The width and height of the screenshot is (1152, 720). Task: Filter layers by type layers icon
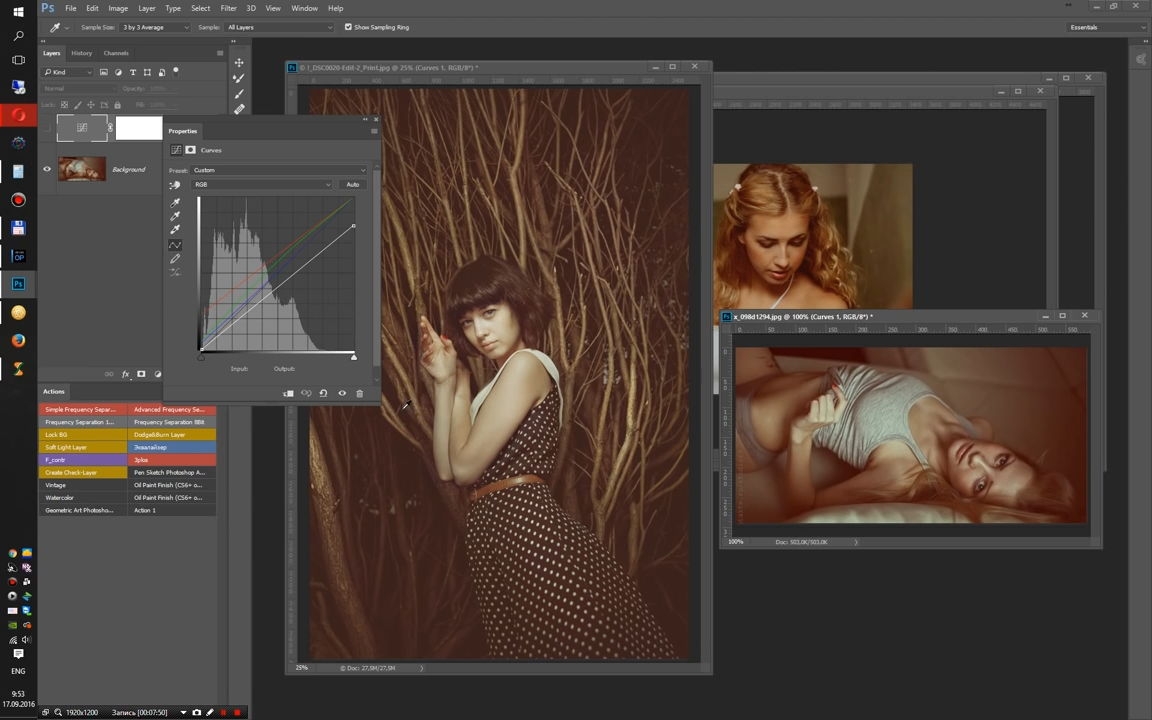click(x=133, y=72)
